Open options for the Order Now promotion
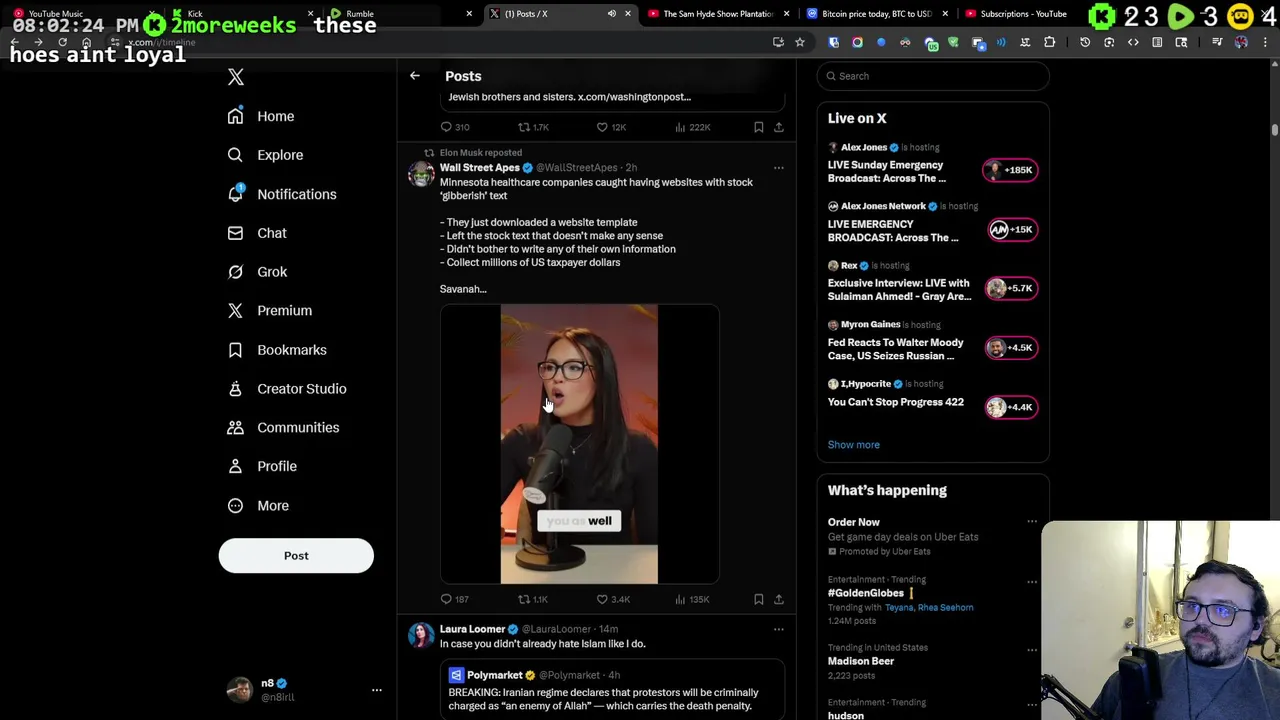Screen dimensions: 1280x720 coord(1032,522)
